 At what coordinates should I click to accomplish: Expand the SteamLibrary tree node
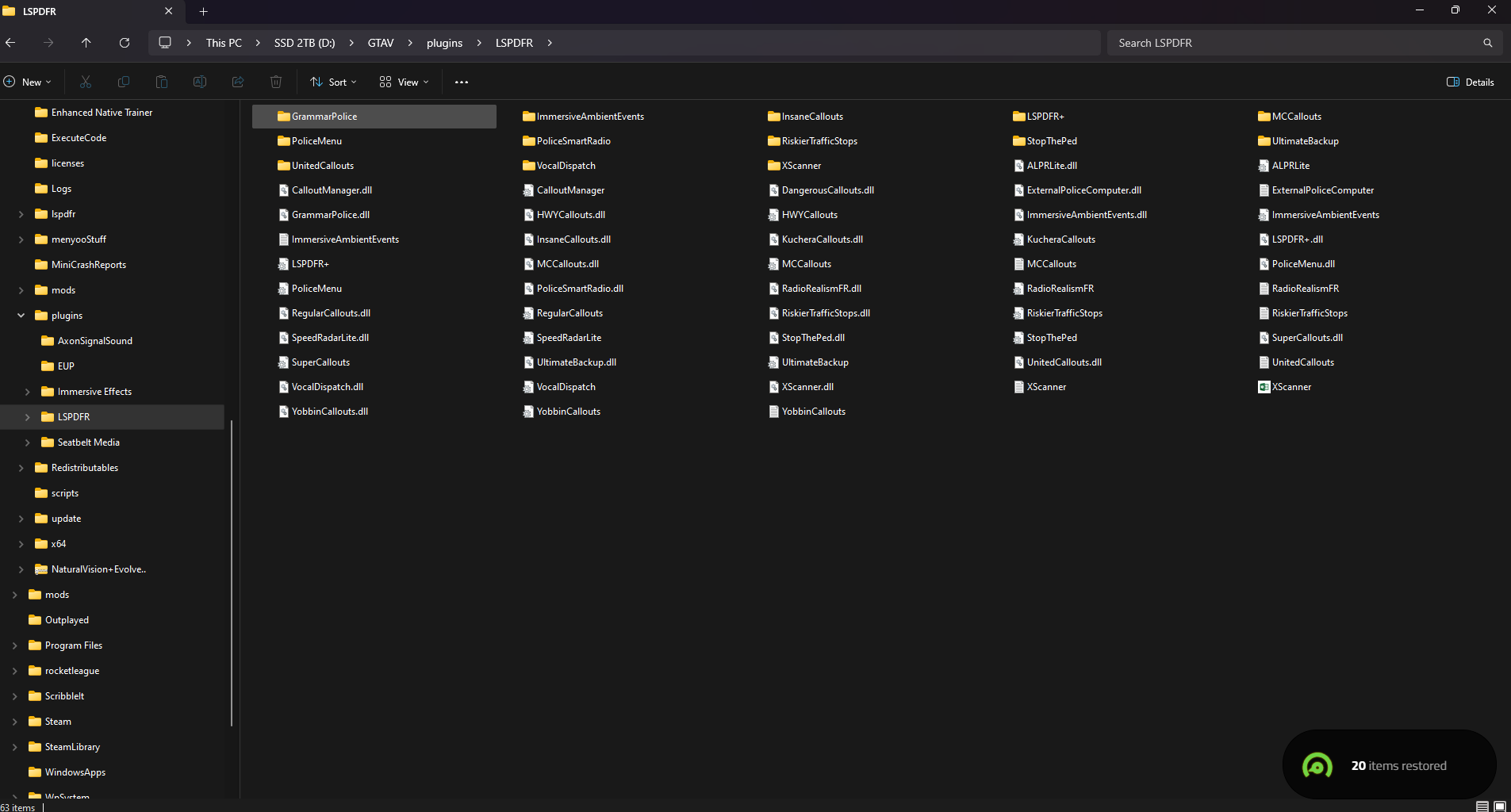tap(15, 747)
